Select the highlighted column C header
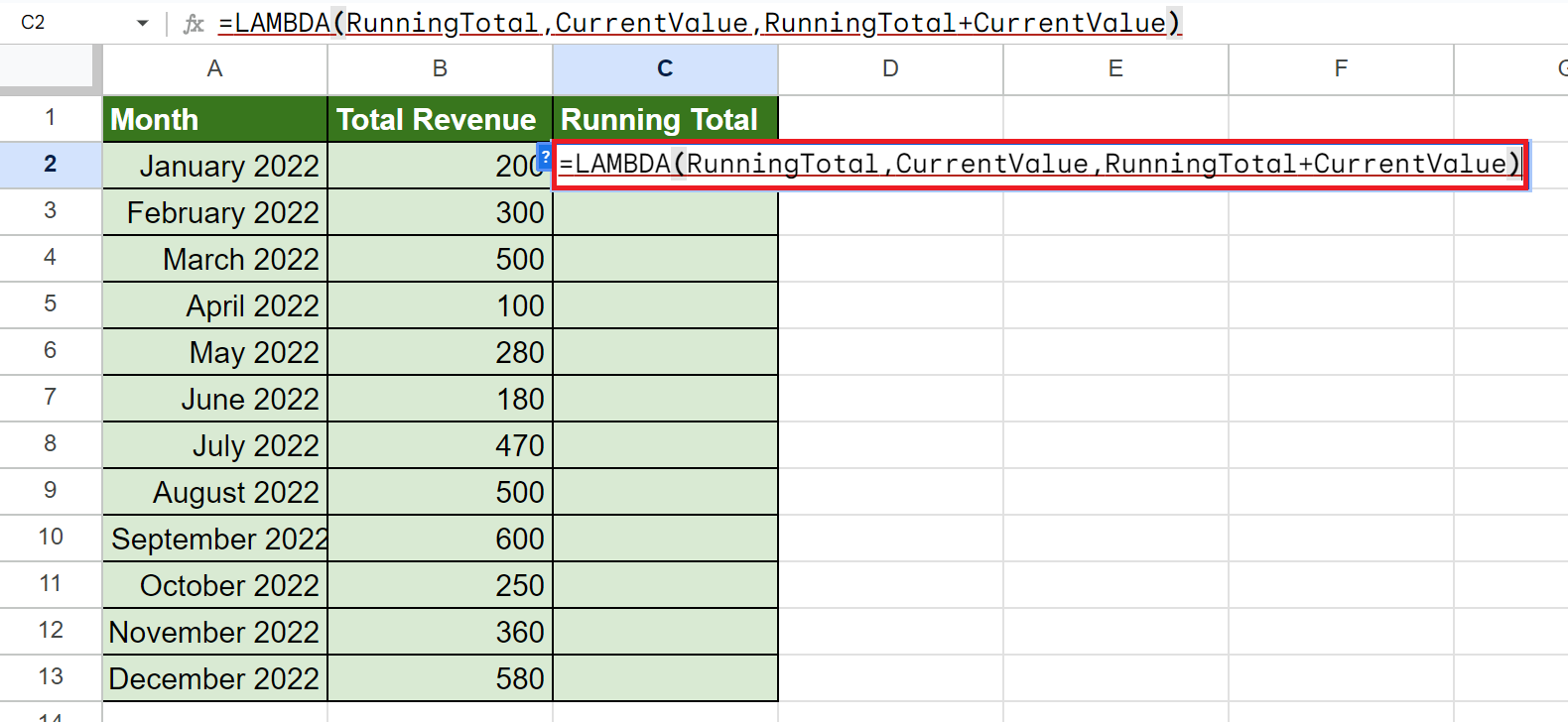Screen dimensions: 1568x722 tap(665, 68)
